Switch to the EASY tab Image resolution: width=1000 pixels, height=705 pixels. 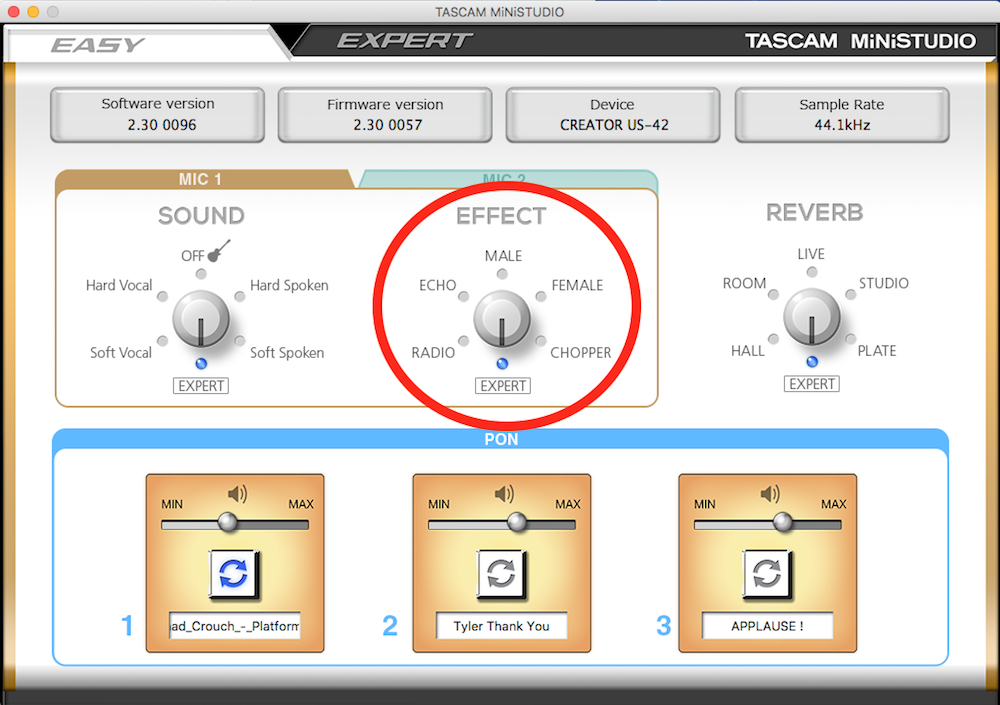tap(99, 45)
